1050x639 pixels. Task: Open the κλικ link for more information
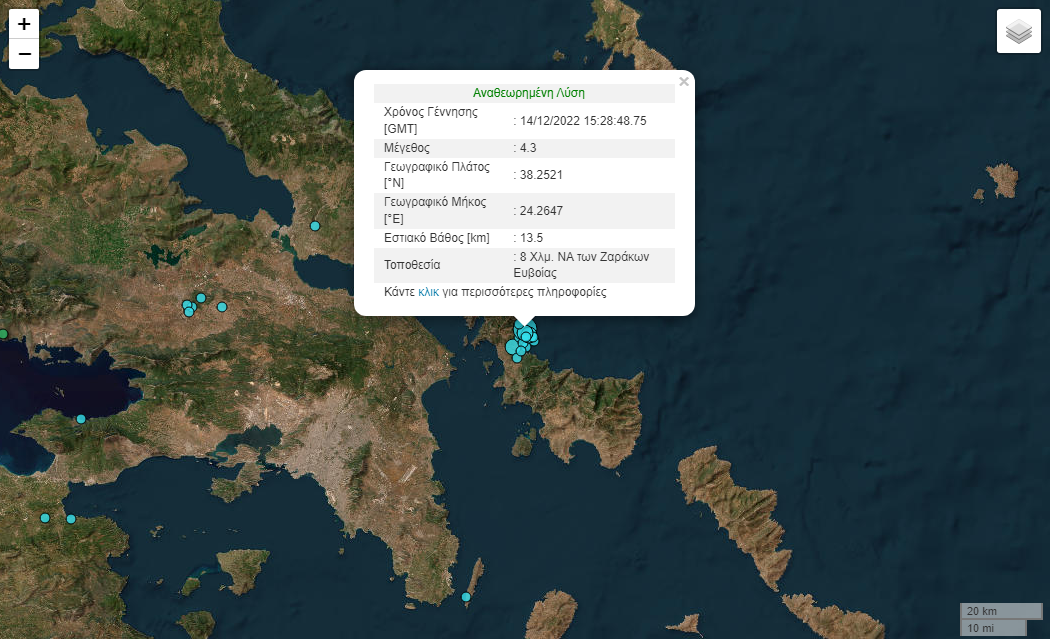coord(428,293)
